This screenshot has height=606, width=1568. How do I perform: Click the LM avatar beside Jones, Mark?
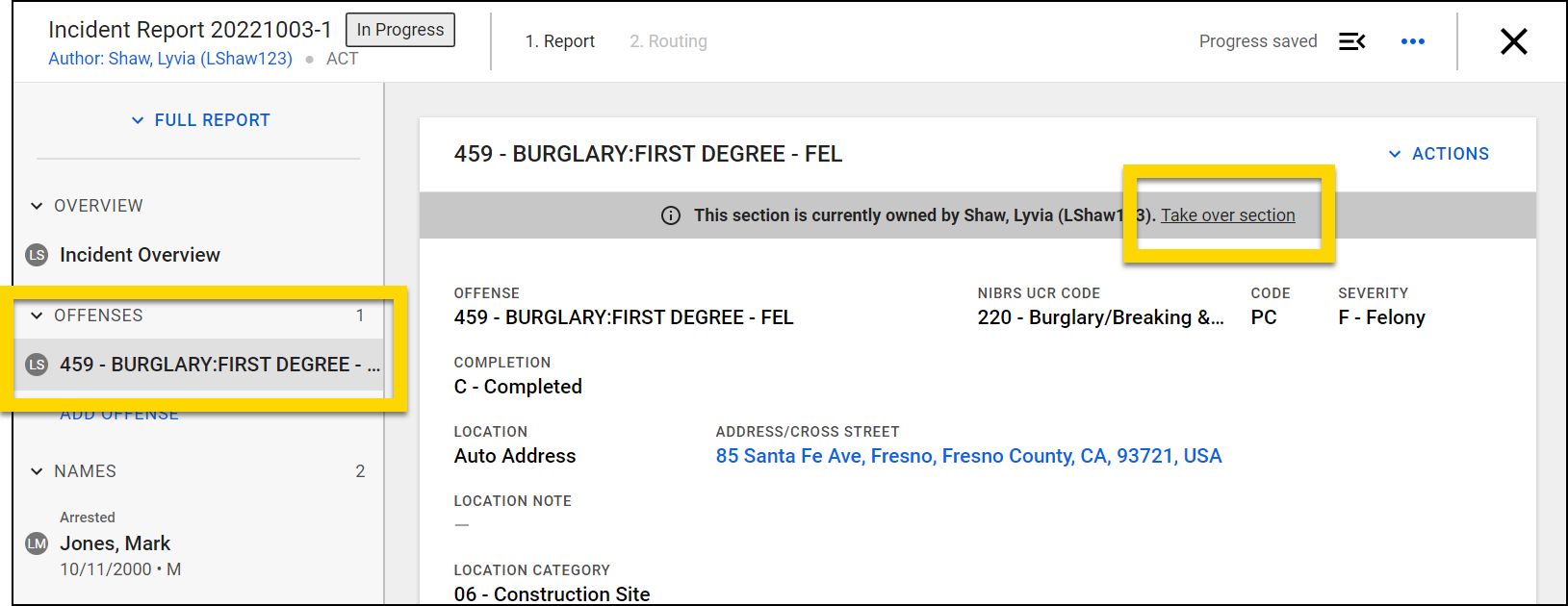36,543
